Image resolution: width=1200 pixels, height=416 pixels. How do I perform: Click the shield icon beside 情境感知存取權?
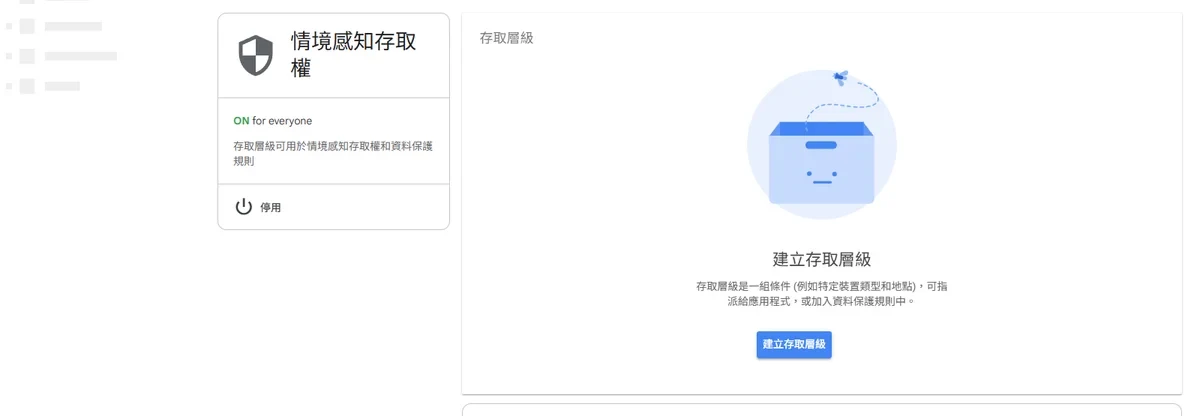256,55
